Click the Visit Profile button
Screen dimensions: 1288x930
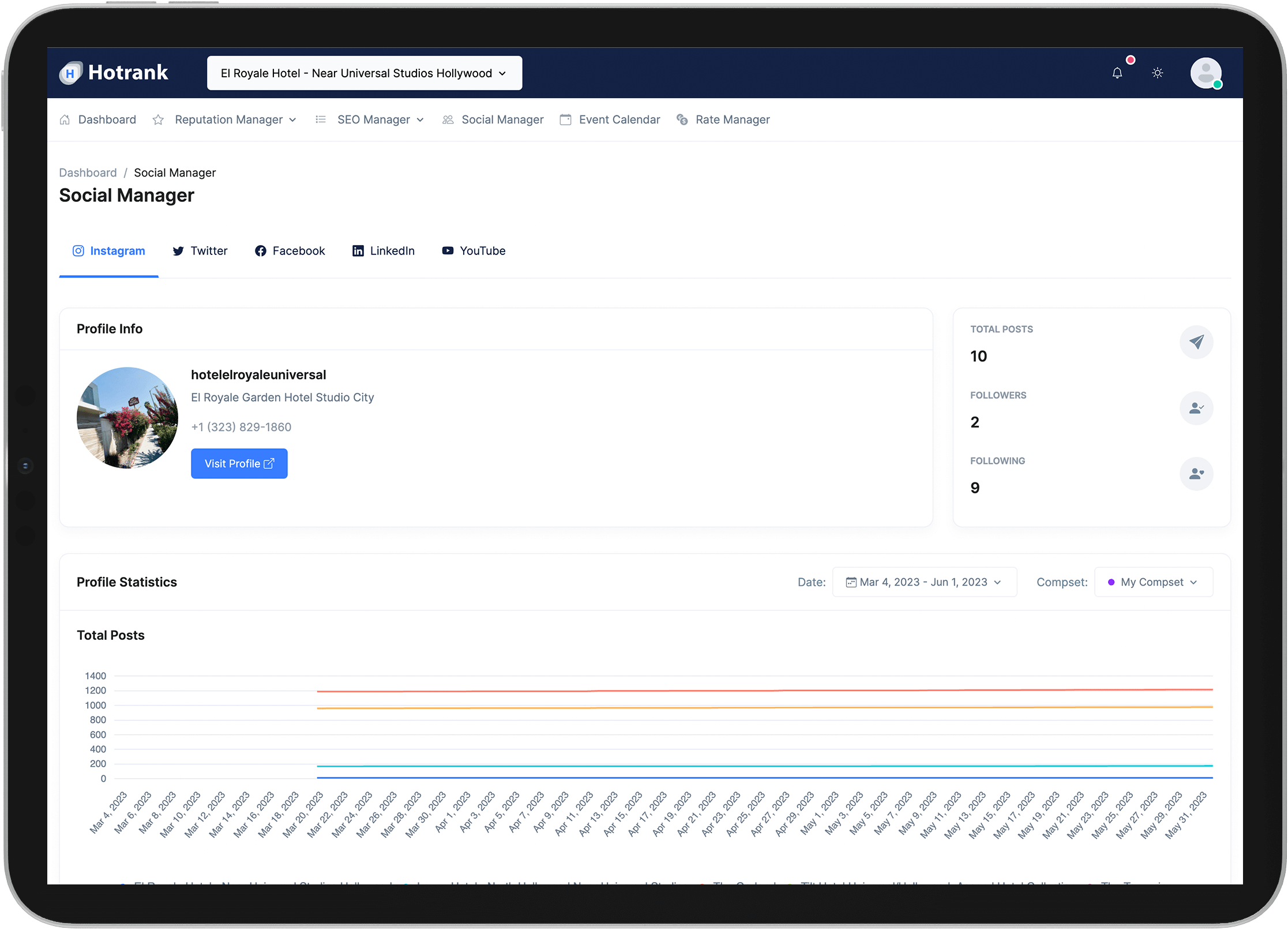click(x=239, y=464)
